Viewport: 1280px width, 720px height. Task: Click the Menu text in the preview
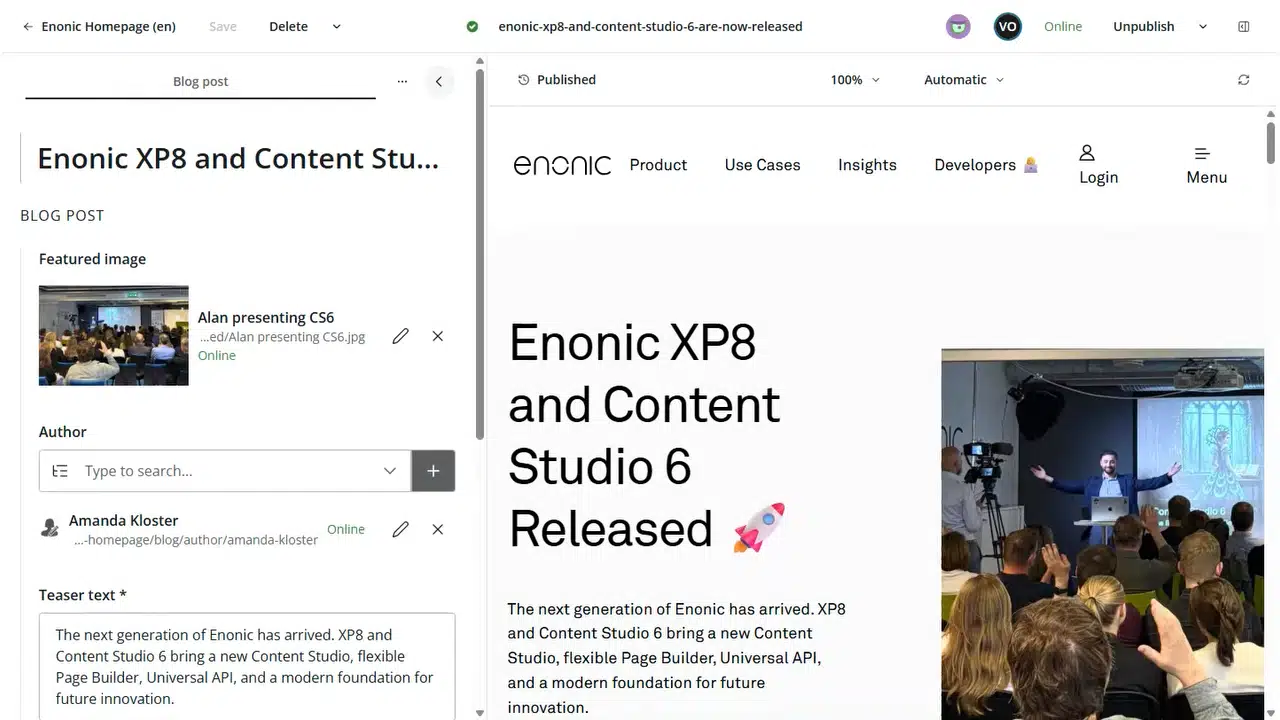(x=1206, y=177)
